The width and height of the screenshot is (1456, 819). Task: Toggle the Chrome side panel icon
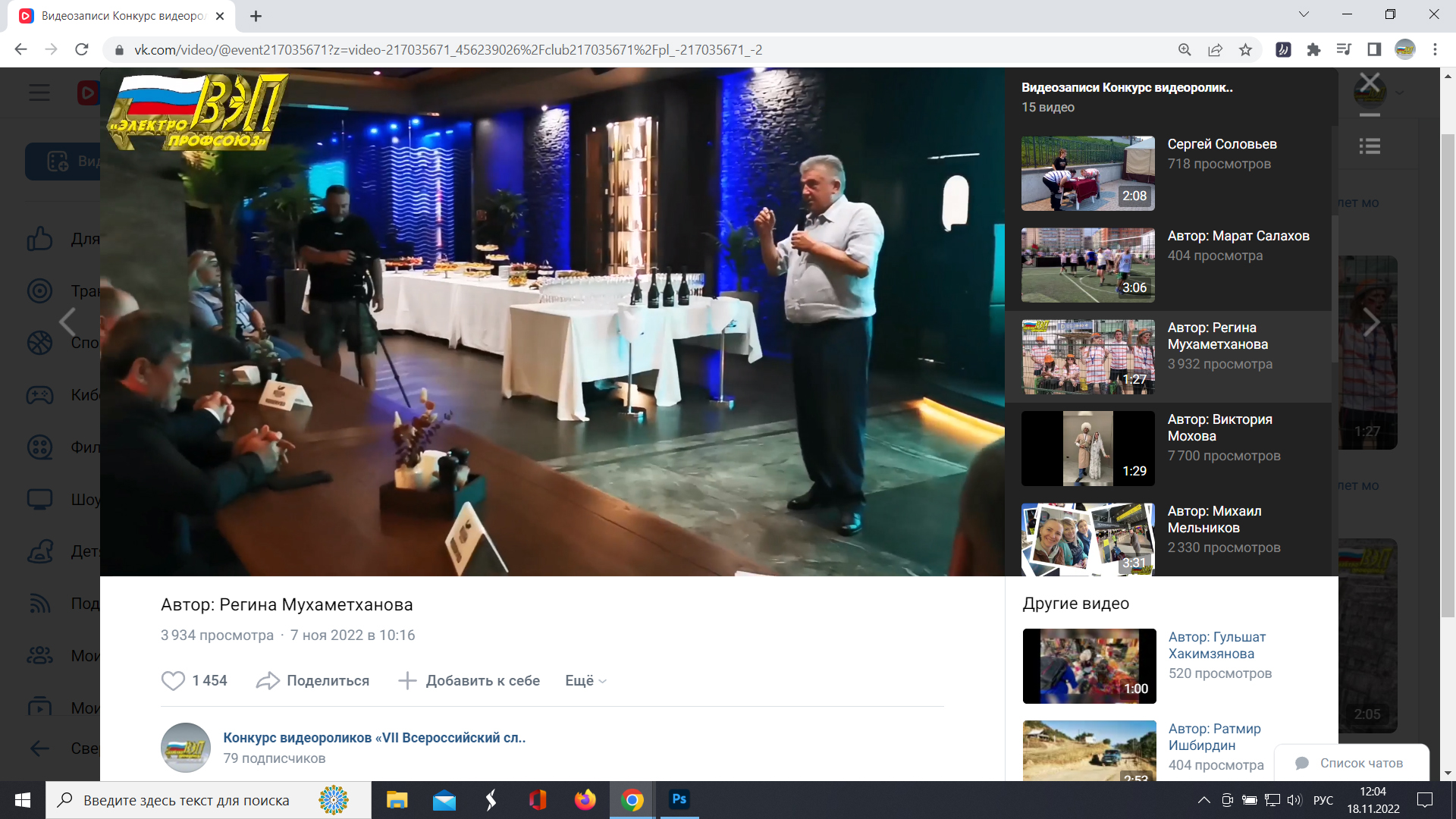(1374, 49)
